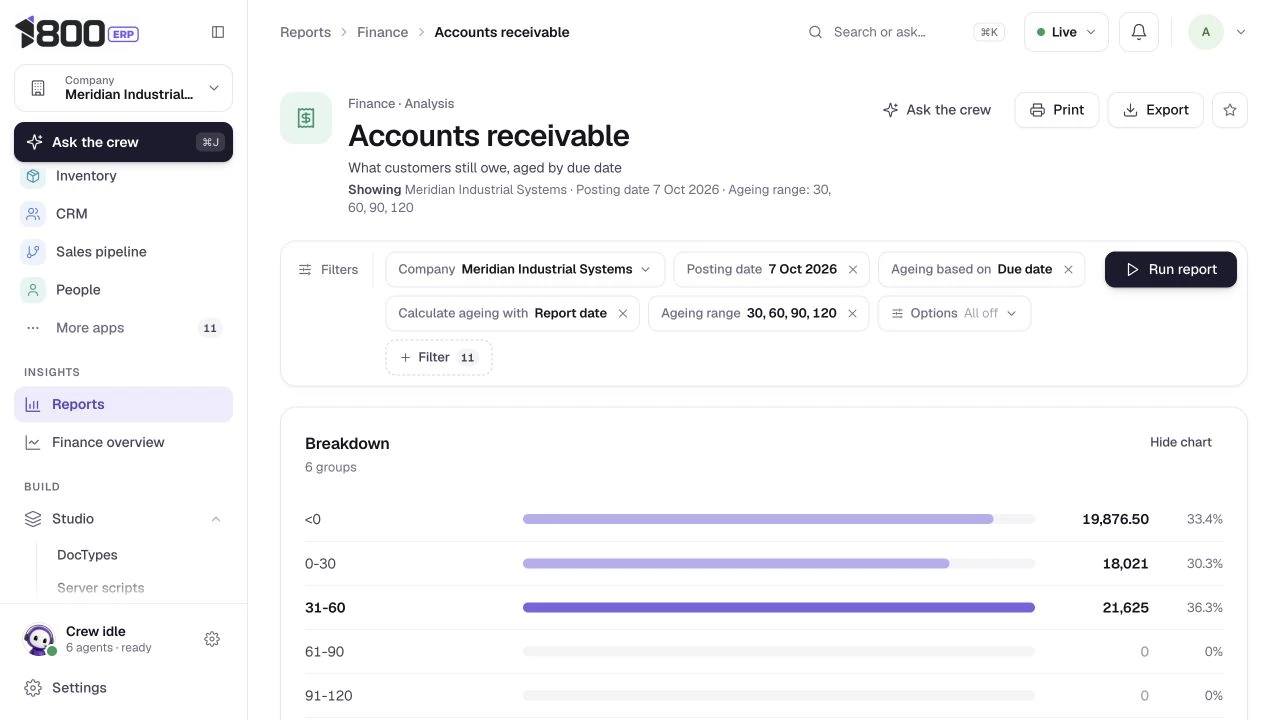Image resolution: width=1280 pixels, height=720 pixels.
Task: Open the Filters panel label
Action: (x=328, y=269)
